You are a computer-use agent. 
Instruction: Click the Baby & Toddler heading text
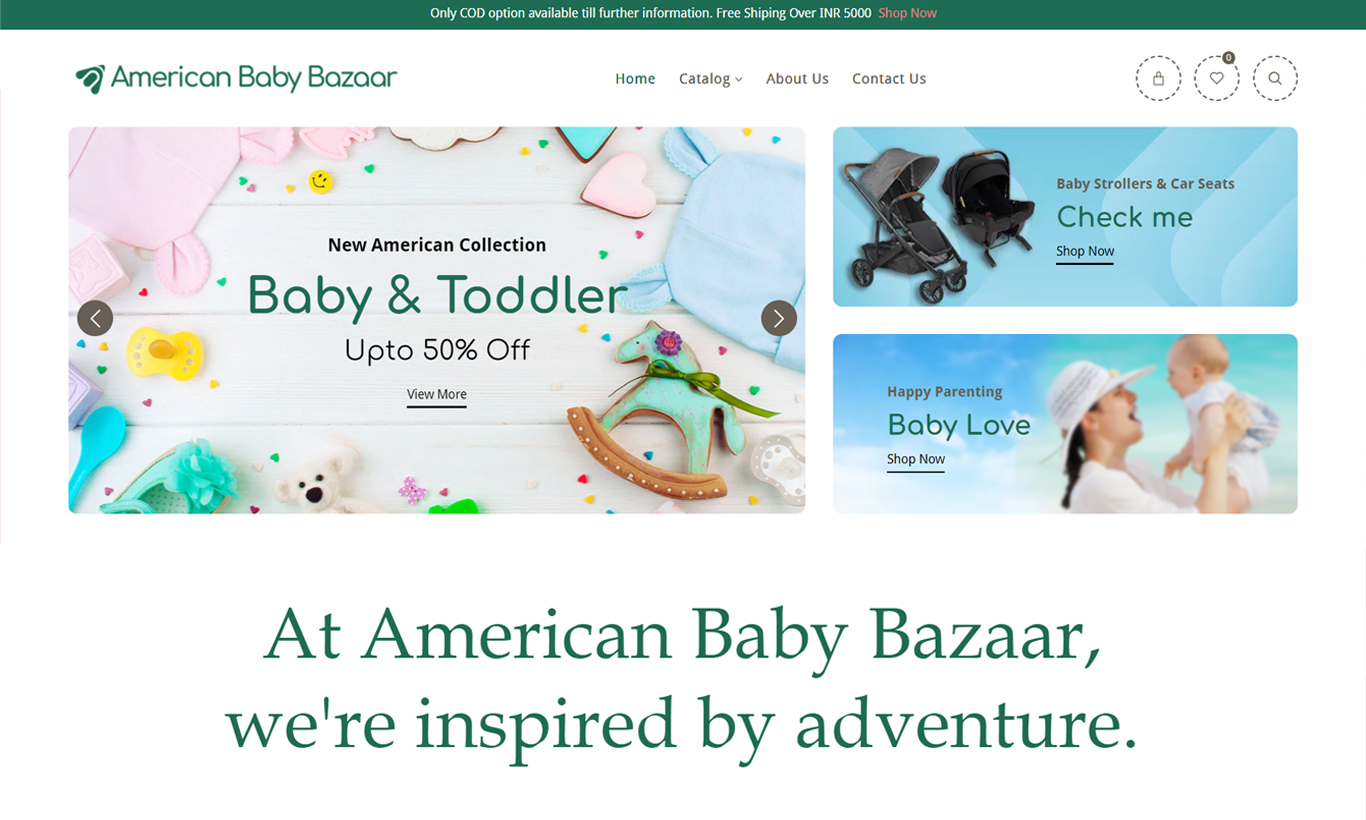click(x=437, y=296)
